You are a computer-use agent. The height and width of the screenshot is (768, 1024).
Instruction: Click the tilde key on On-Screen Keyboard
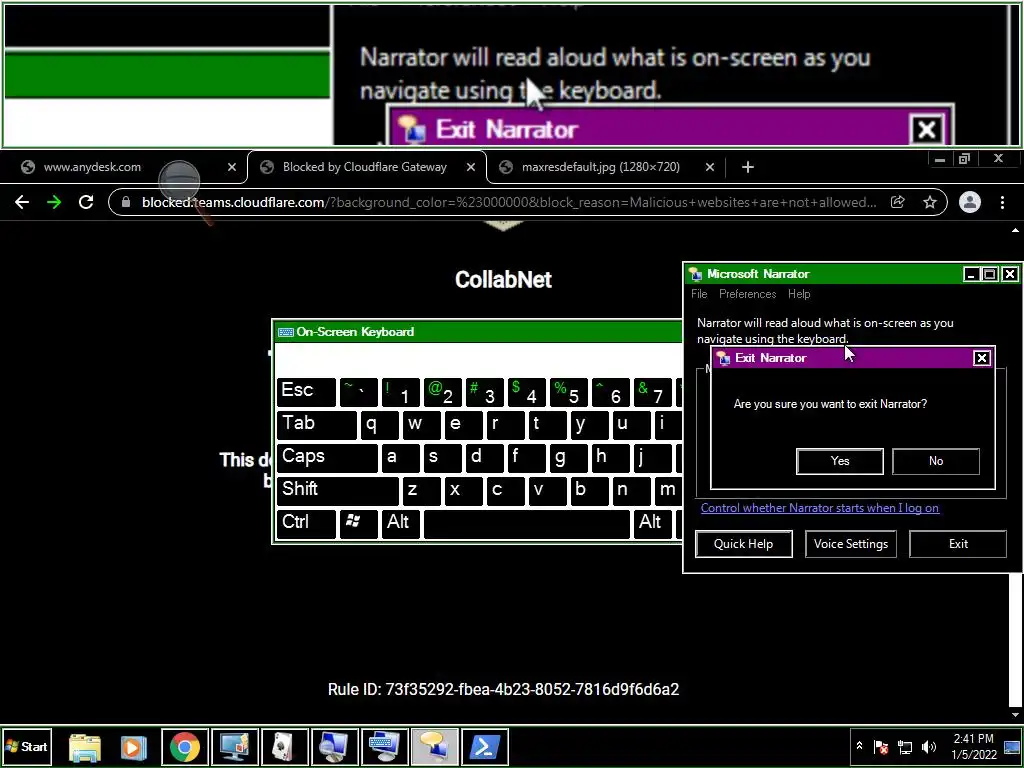(359, 392)
